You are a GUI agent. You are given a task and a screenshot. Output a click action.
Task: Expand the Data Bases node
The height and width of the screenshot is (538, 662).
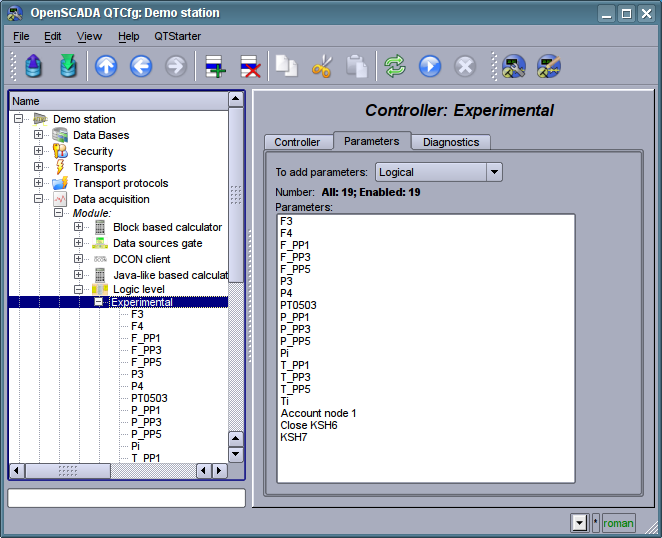[x=38, y=135]
